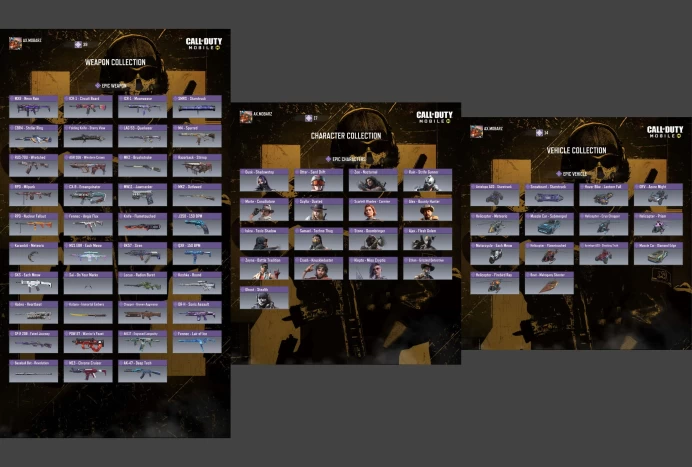Click the Call of Duty Mobile logo in Character Collection

click(x=434, y=117)
